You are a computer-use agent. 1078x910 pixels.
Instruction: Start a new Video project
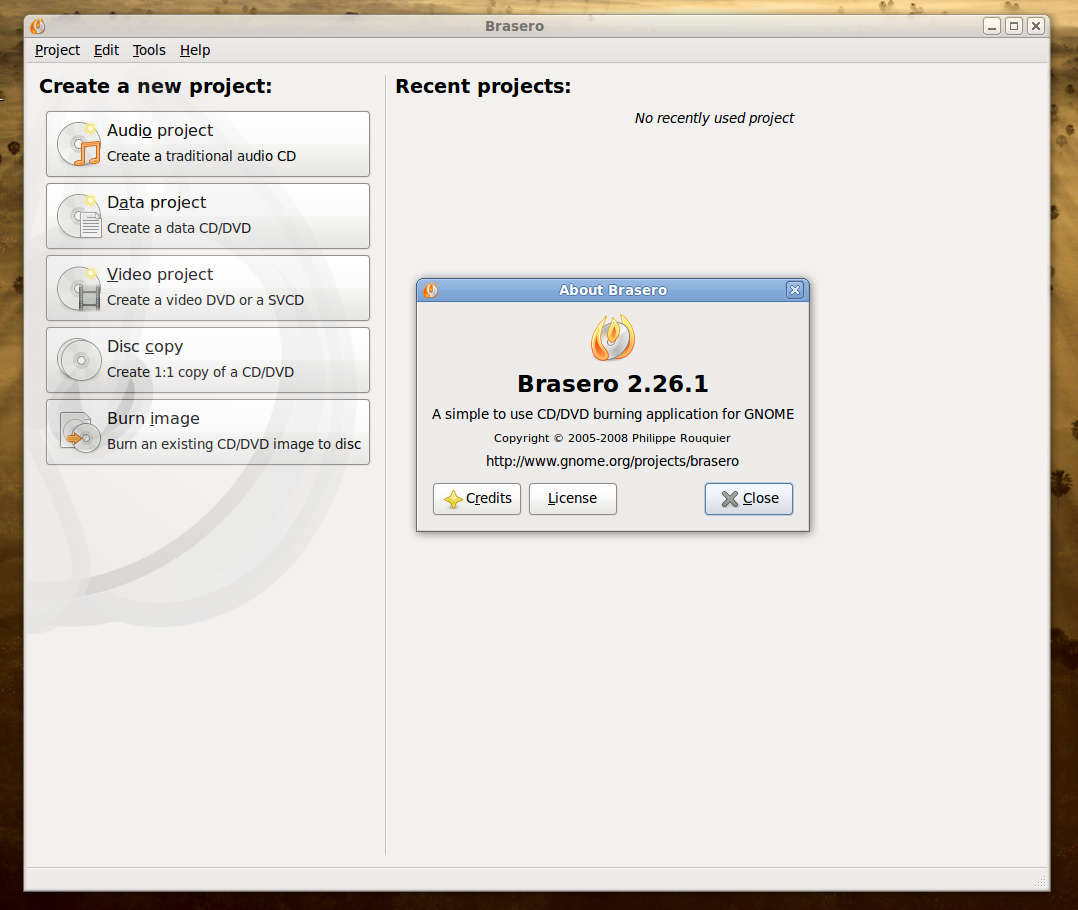tap(208, 288)
